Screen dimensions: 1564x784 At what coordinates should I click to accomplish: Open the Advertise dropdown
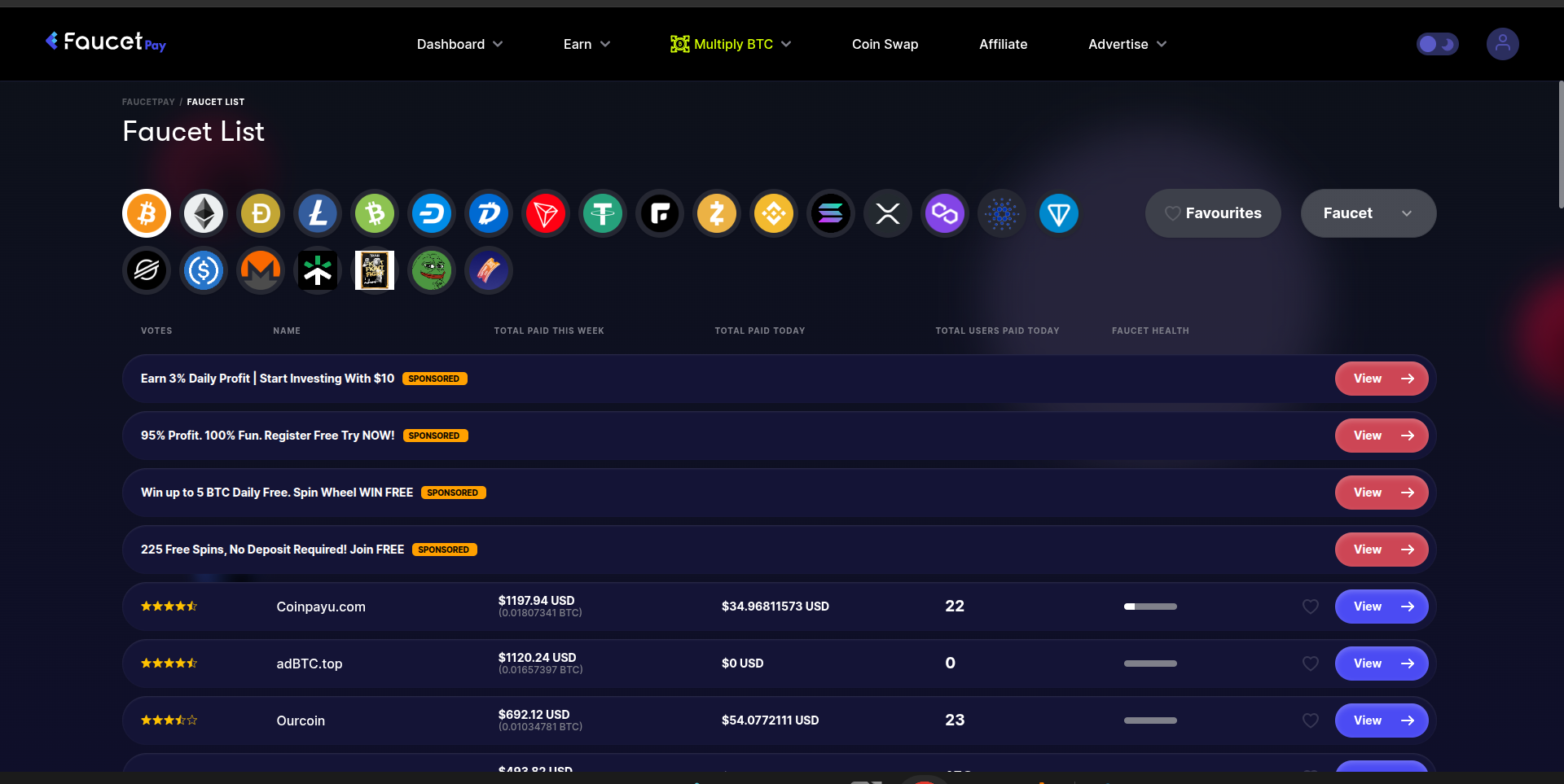(x=1127, y=44)
